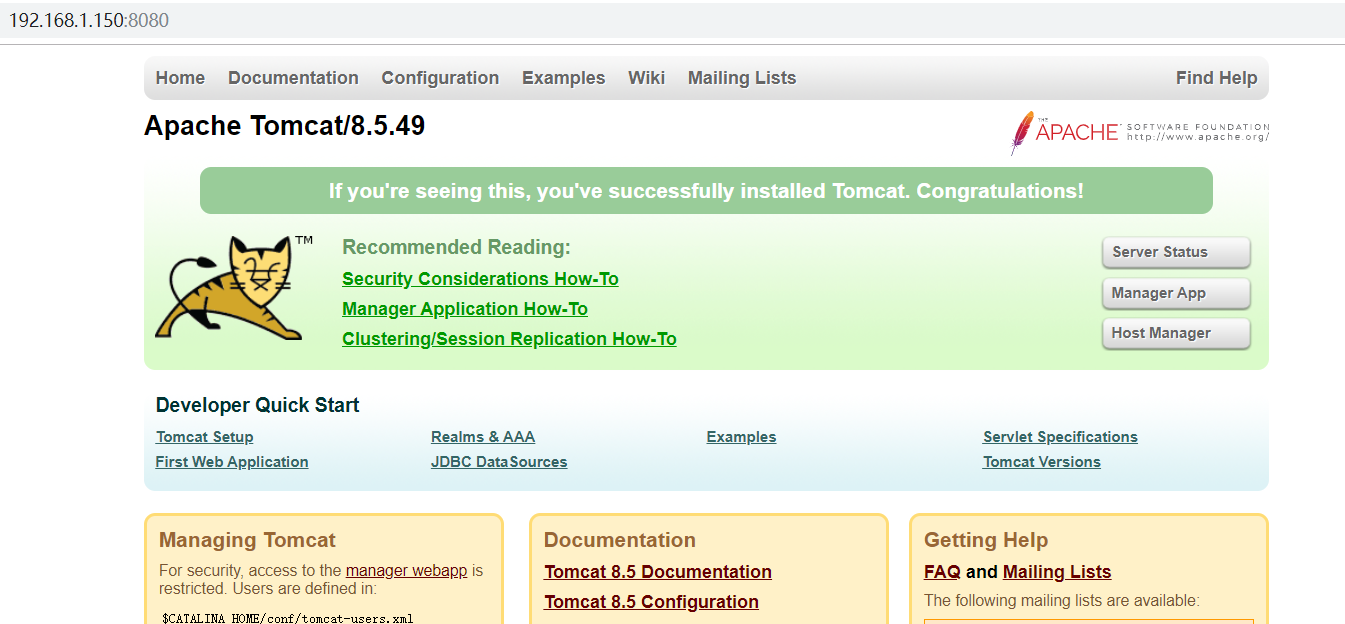The image size is (1345, 624).
Task: Open the JDBC DataSources link
Action: pos(499,461)
